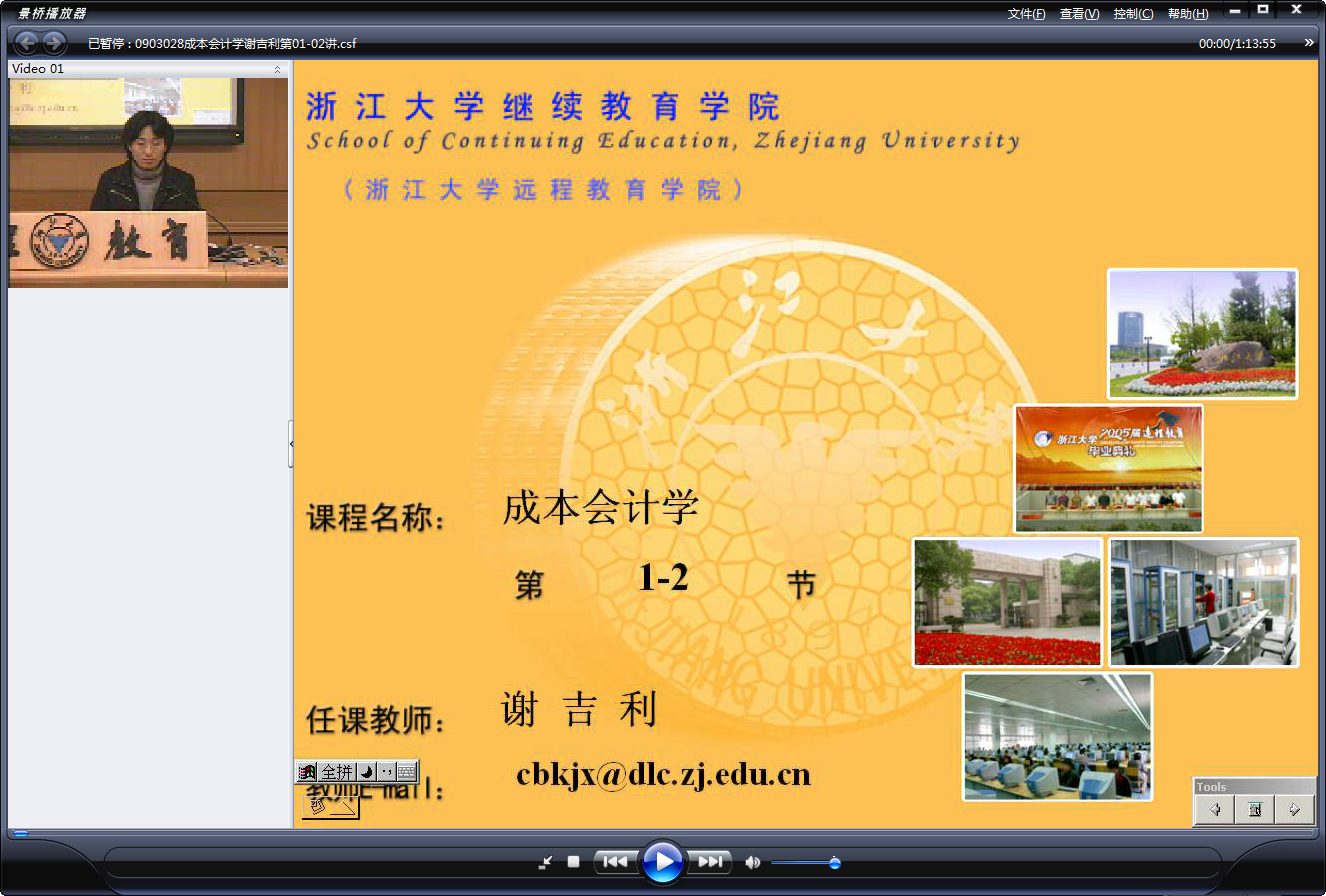Screen dimensions: 1326x896
Task: Click the campus flowerbed photo thumbnail
Action: [x=1202, y=334]
